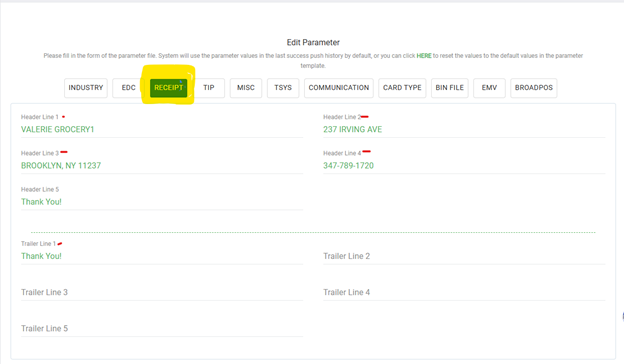The image size is (624, 364).
Task: Click the Edit Parameter heading text
Action: 313,43
